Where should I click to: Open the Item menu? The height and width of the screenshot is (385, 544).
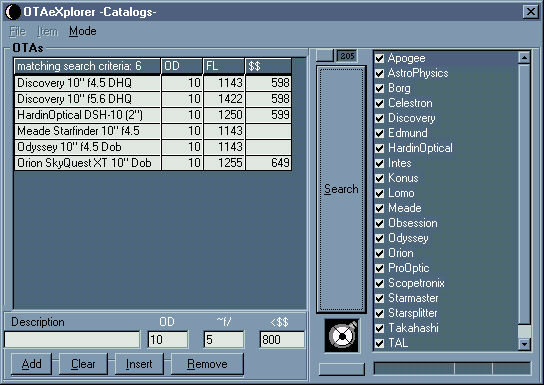[x=47, y=31]
